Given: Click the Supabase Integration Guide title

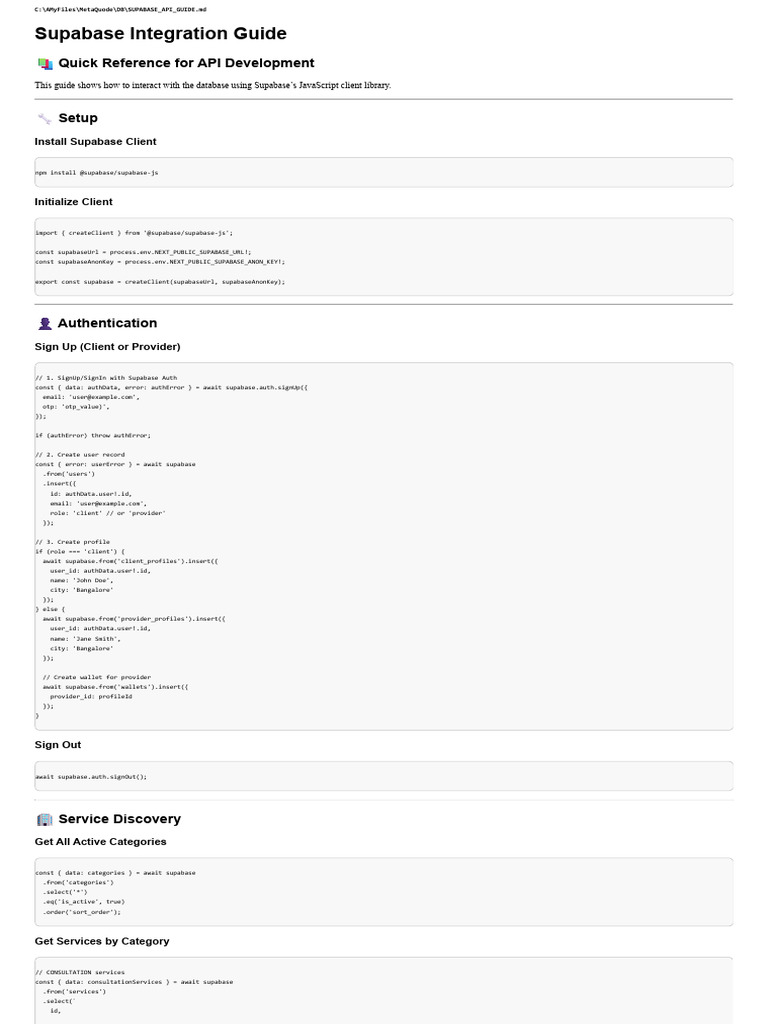Looking at the screenshot, I should [x=160, y=34].
